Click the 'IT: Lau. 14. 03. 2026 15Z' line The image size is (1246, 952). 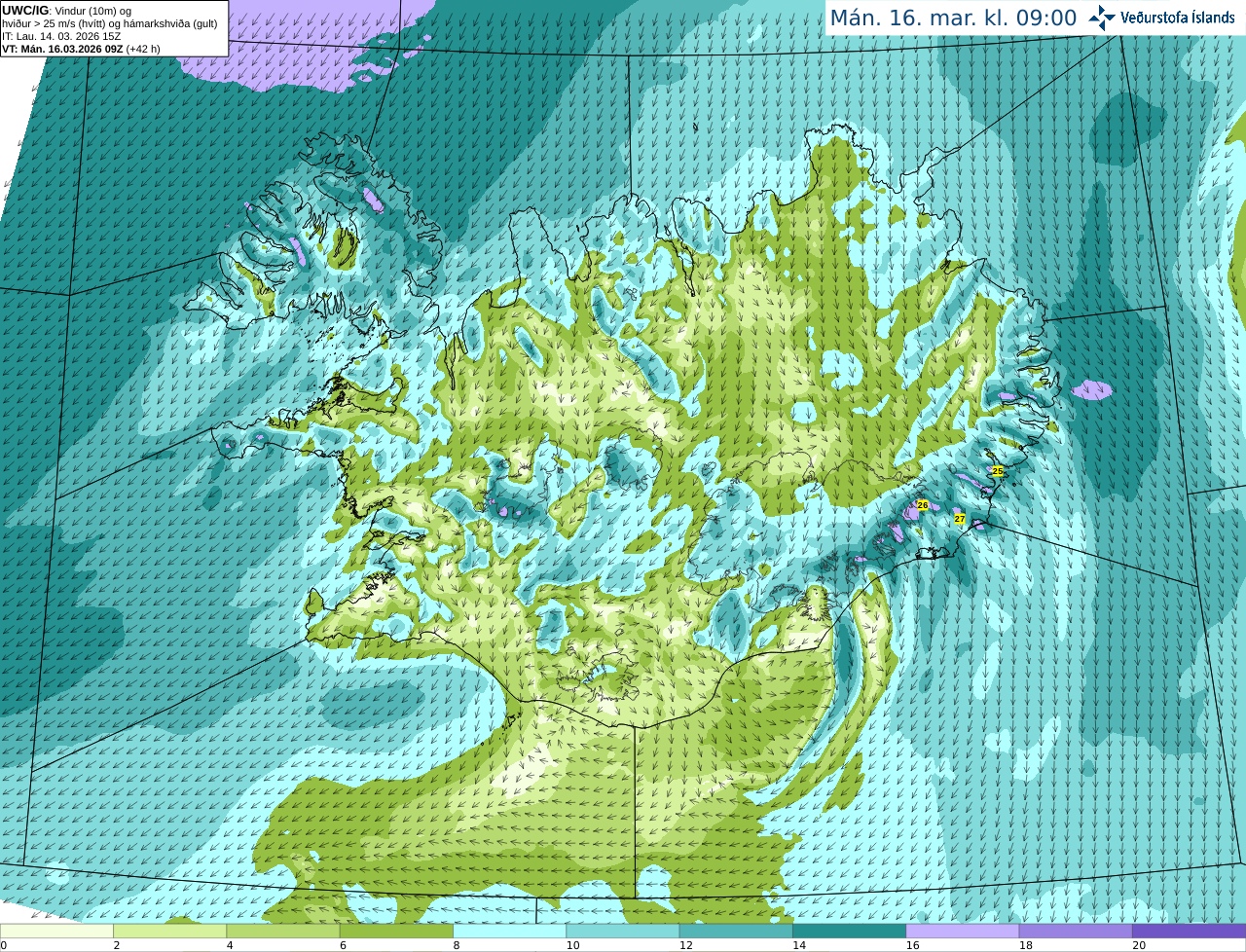61,36
